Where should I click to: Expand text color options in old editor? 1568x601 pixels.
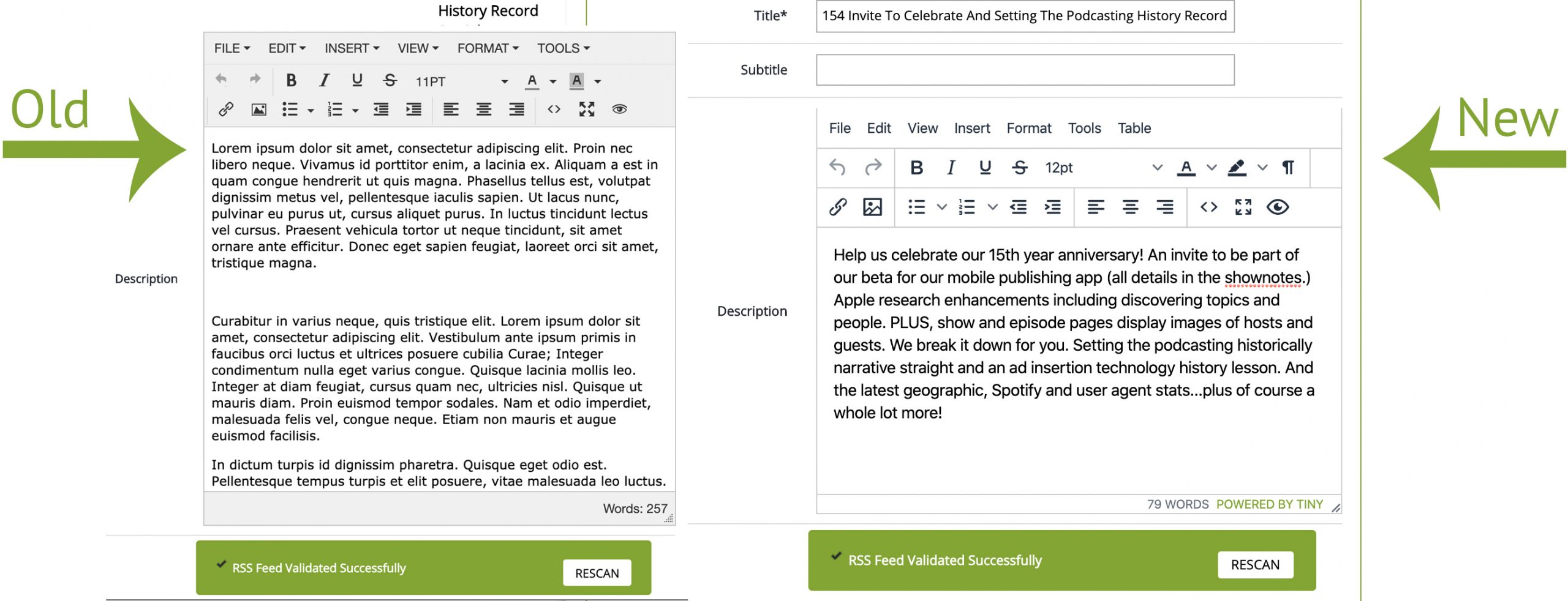click(552, 81)
